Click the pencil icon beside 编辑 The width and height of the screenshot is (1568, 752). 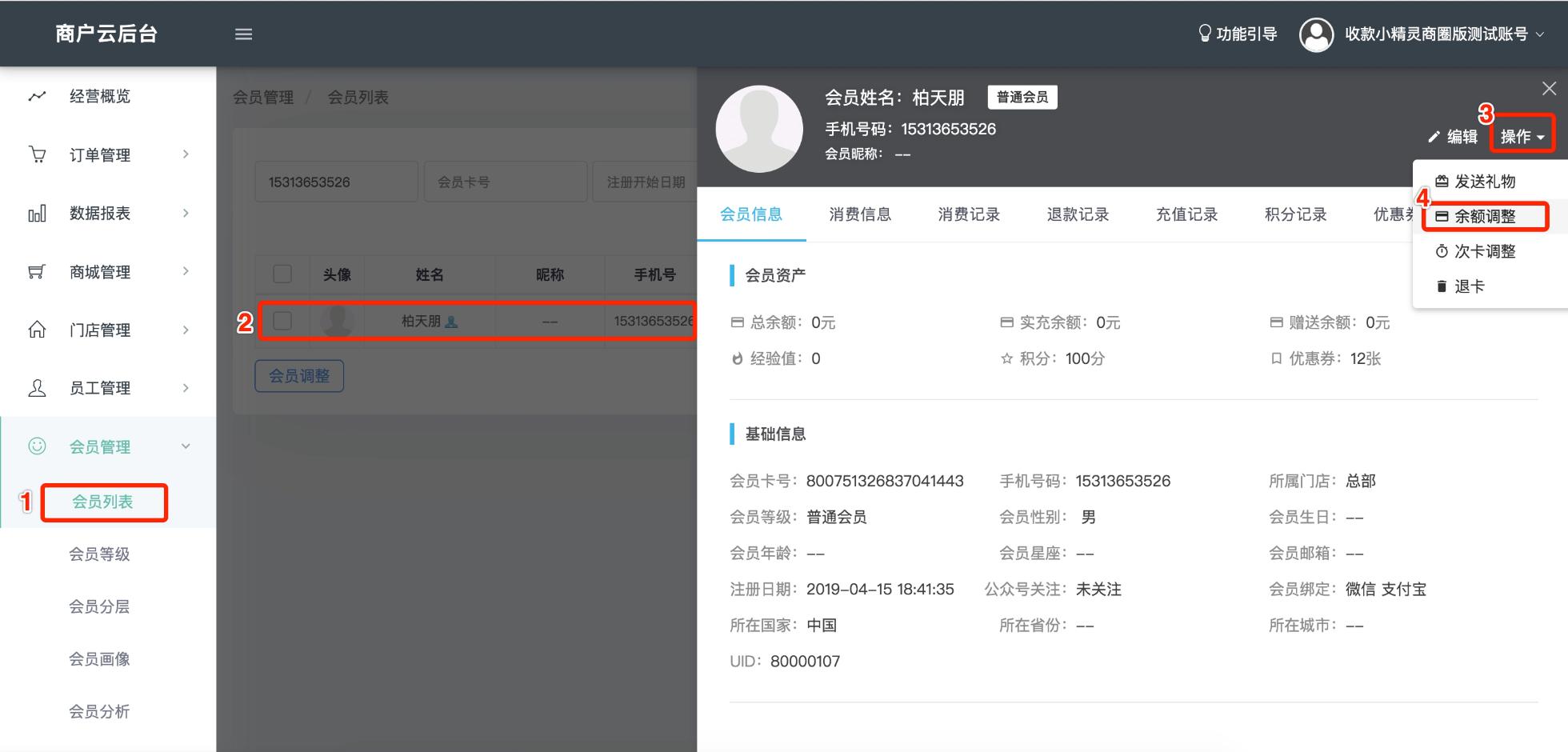[x=1434, y=137]
